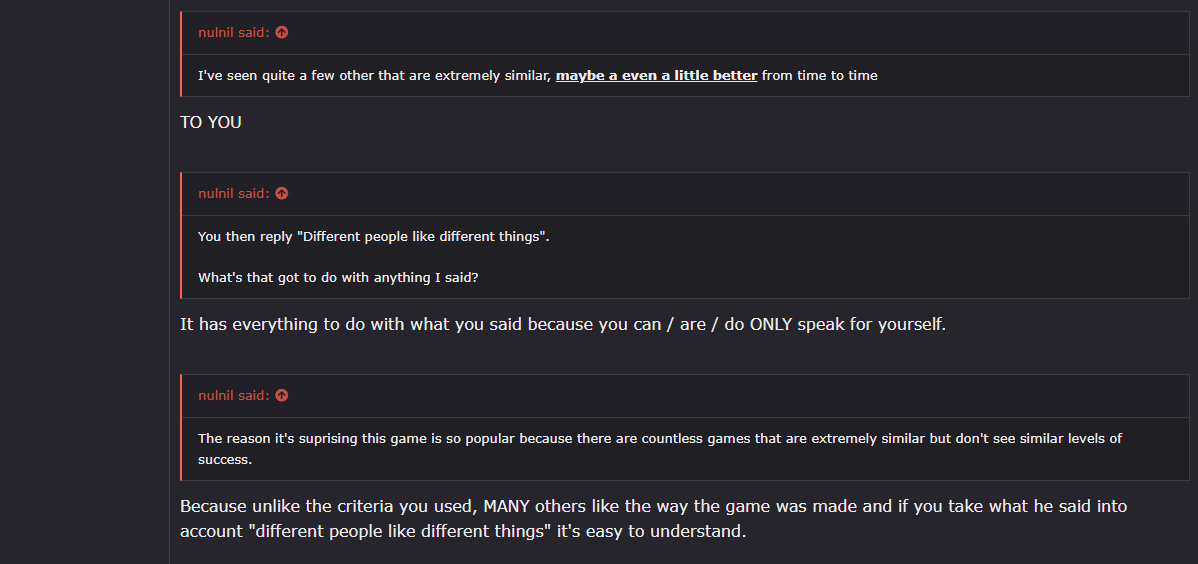This screenshot has width=1198, height=564.
Task: Click the word "ONLY" in the reply
Action: pos(771,324)
